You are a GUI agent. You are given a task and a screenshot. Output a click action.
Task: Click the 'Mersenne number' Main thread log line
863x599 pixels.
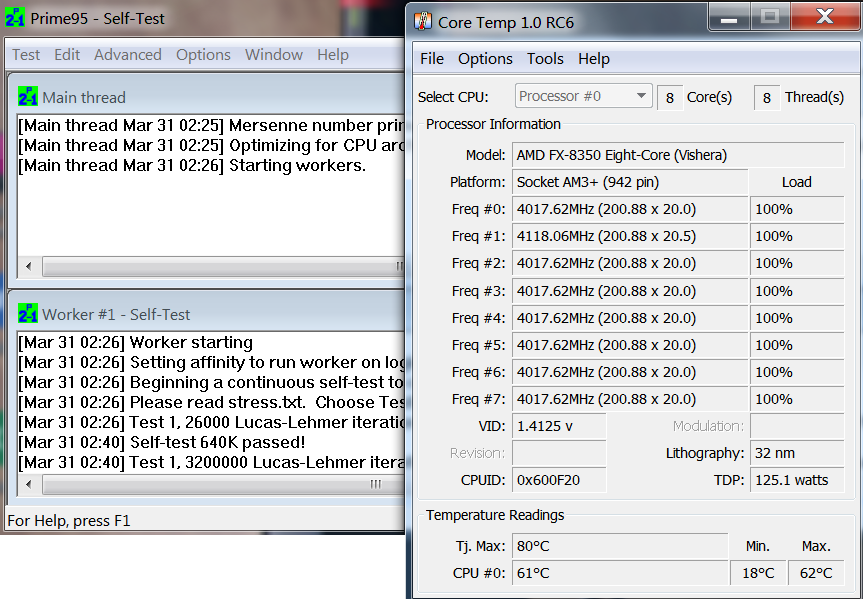tap(211, 126)
